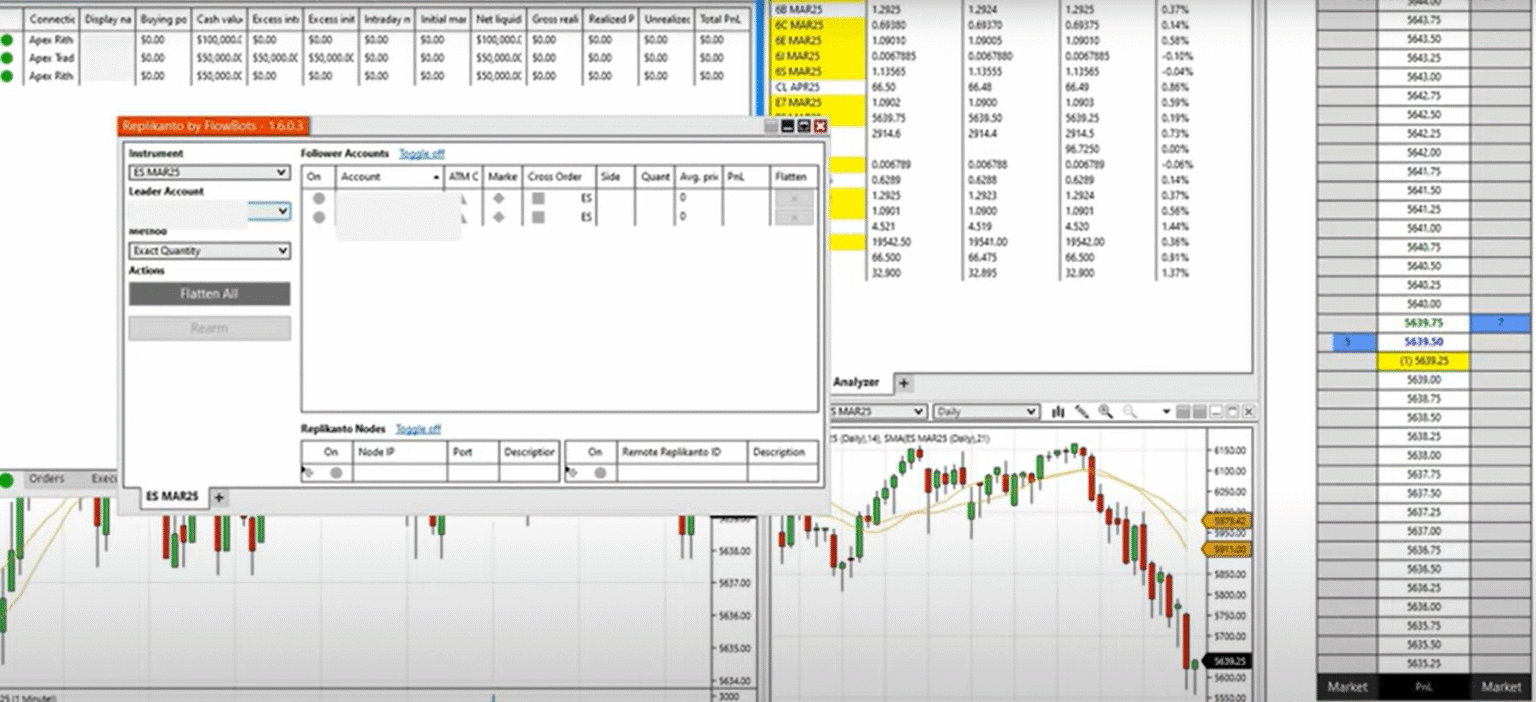Click the Leader Account input field

(x=200, y=211)
